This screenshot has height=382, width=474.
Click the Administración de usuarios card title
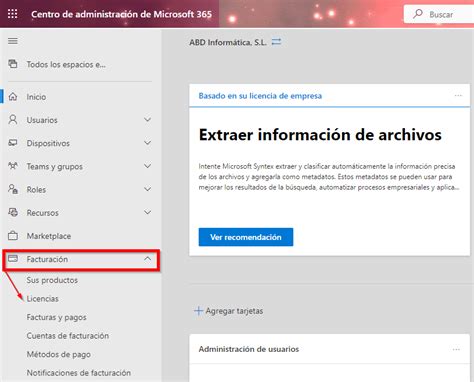coord(249,349)
